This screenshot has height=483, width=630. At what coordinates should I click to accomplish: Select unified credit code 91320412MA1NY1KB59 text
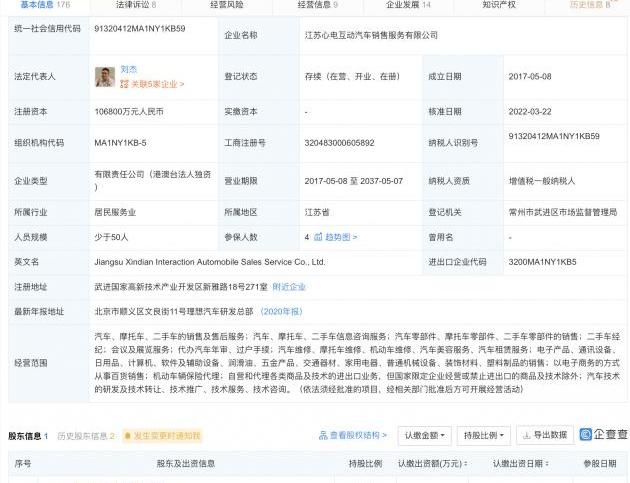coord(140,29)
